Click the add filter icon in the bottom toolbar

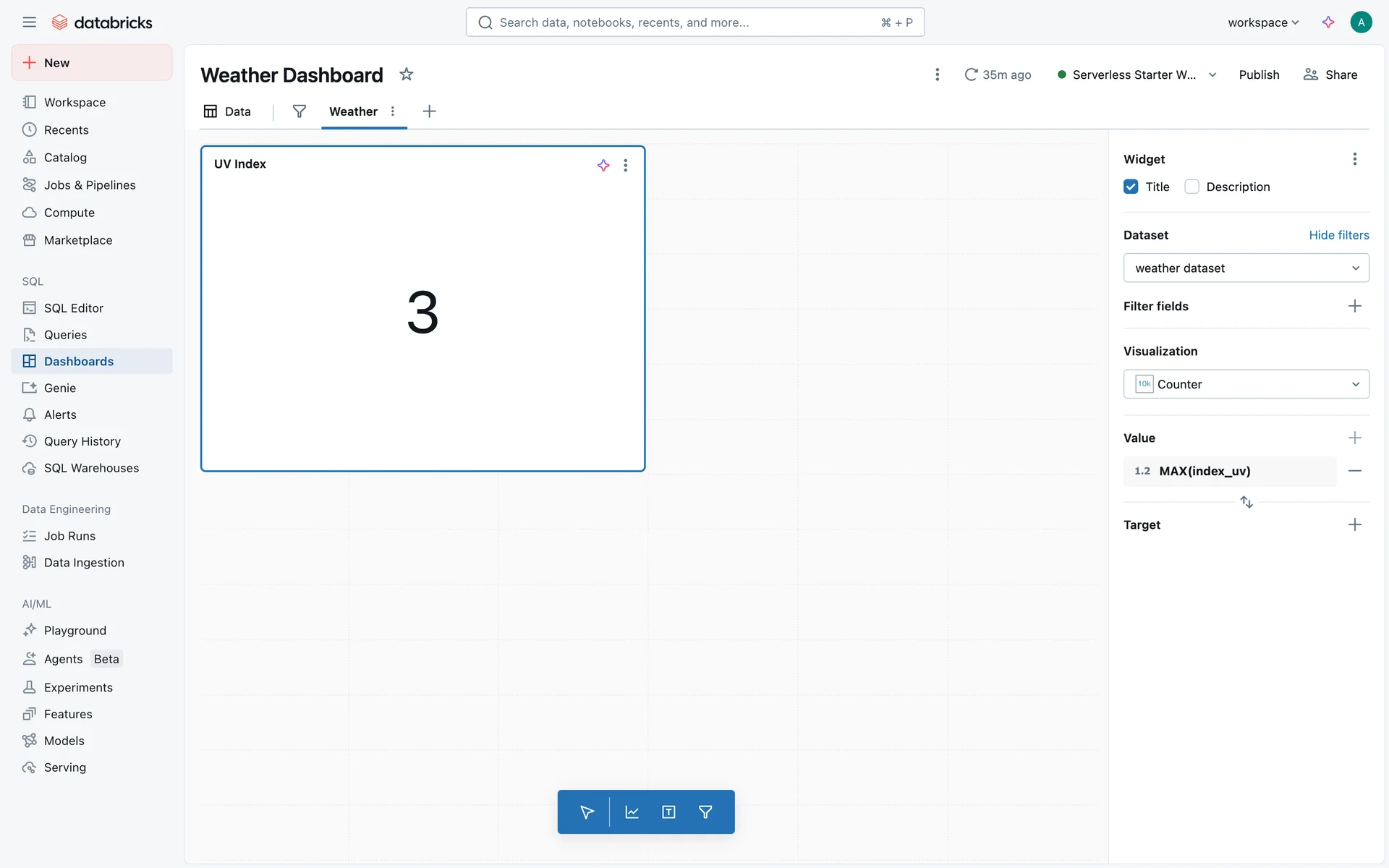tap(705, 812)
